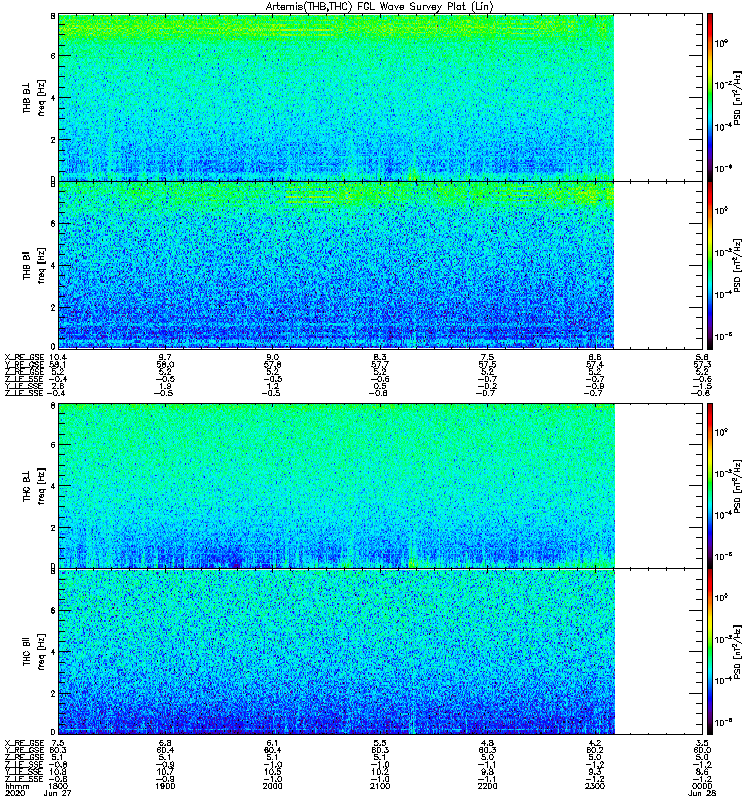Select the THB B∥ spectrogram panel
This screenshot has height=800, width=750.
pos(381,265)
